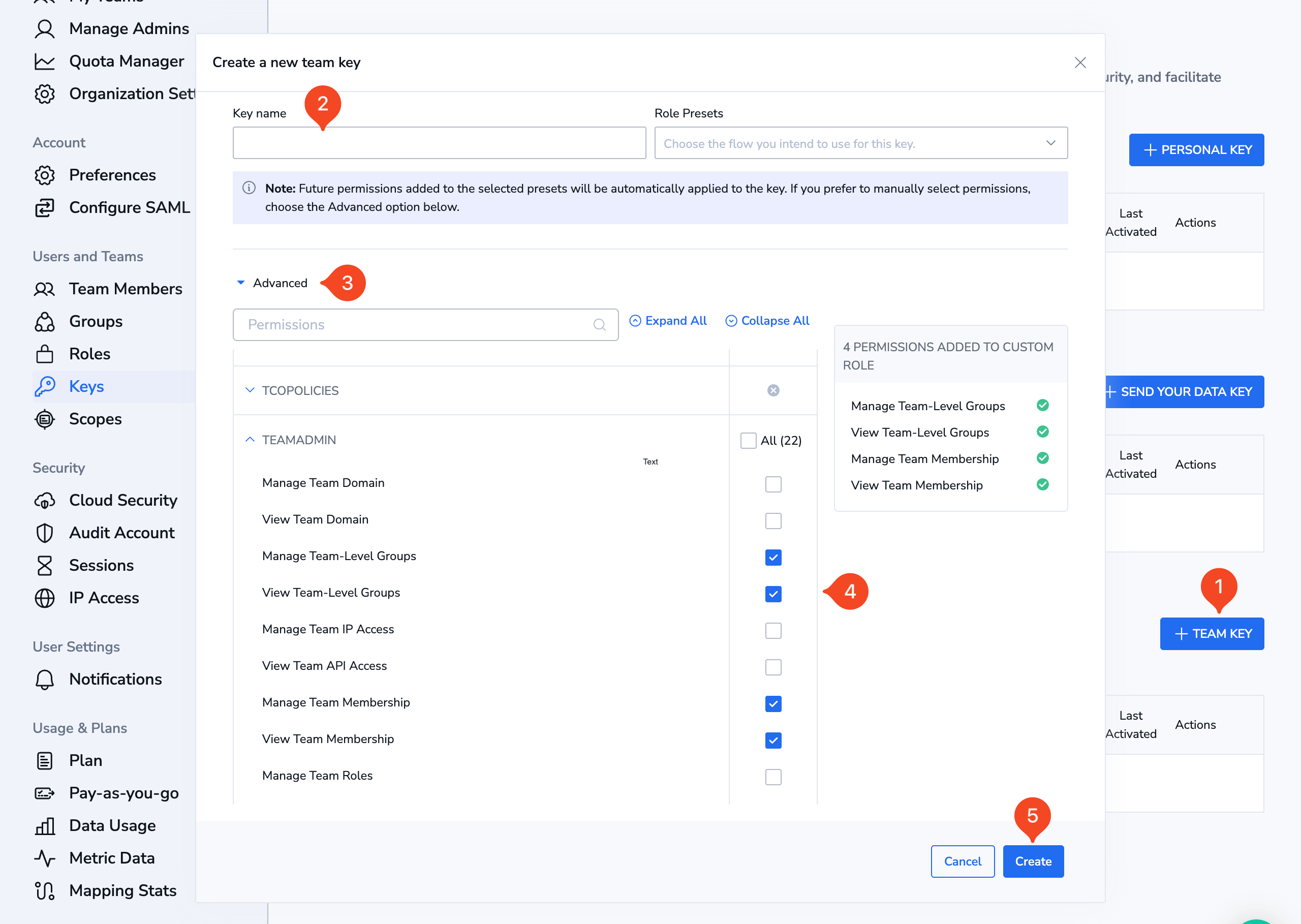Click the Quota Manager chart icon
This screenshot has width=1301, height=924.
point(44,61)
